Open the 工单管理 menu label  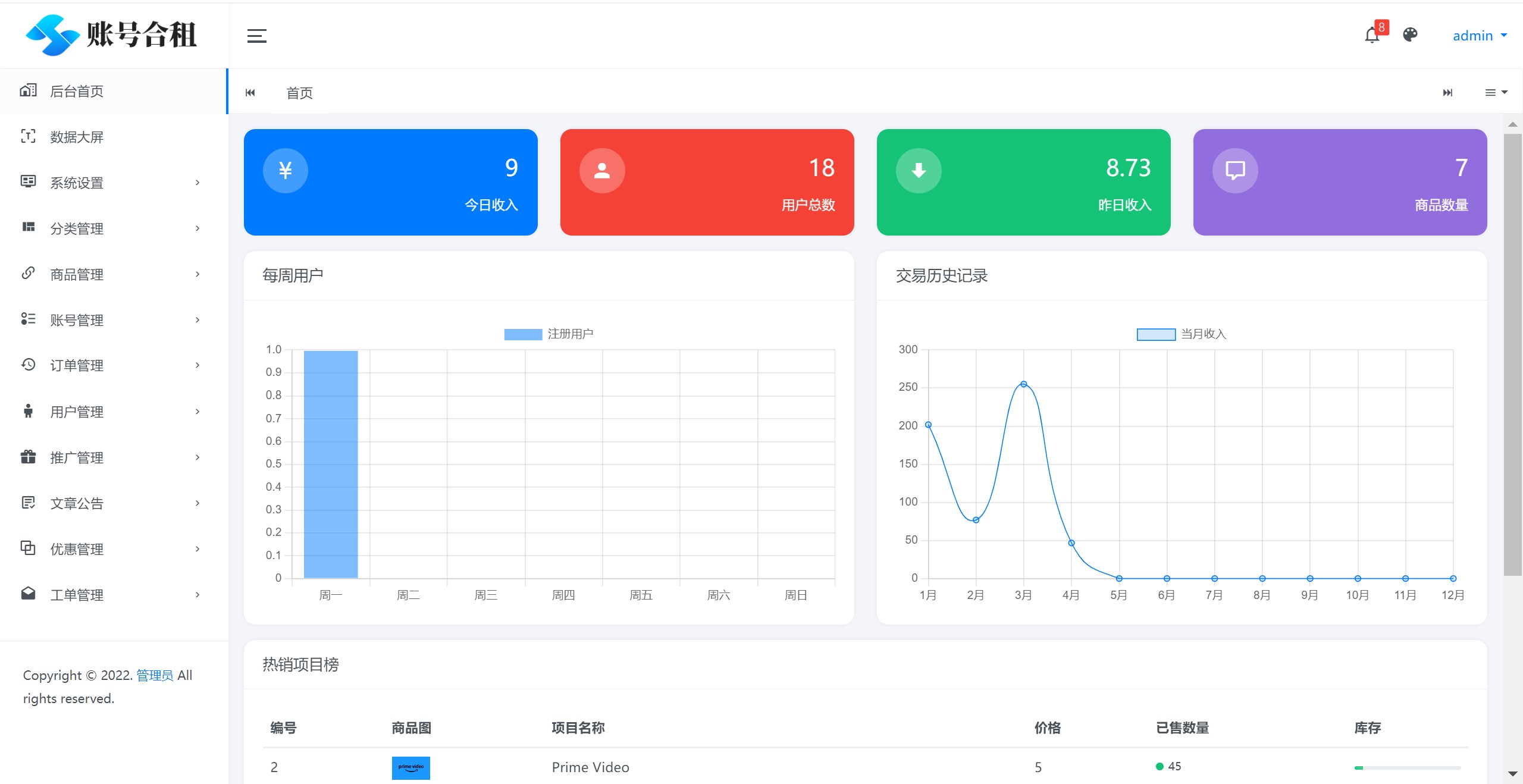77,595
